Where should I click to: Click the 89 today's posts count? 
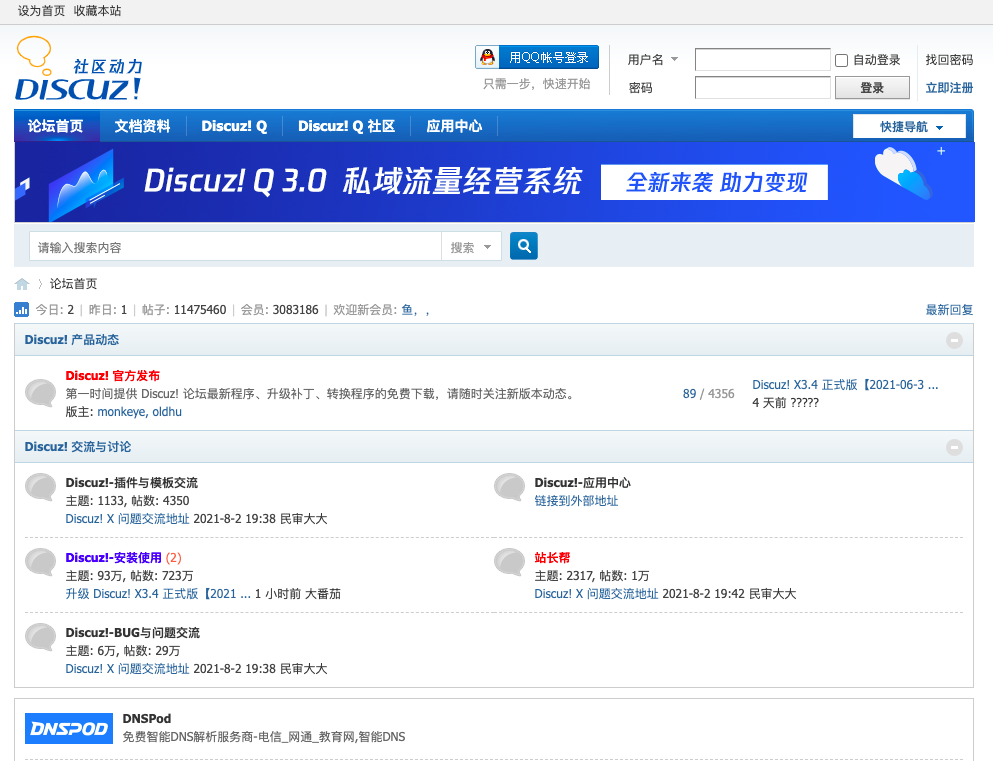pyautogui.click(x=689, y=394)
